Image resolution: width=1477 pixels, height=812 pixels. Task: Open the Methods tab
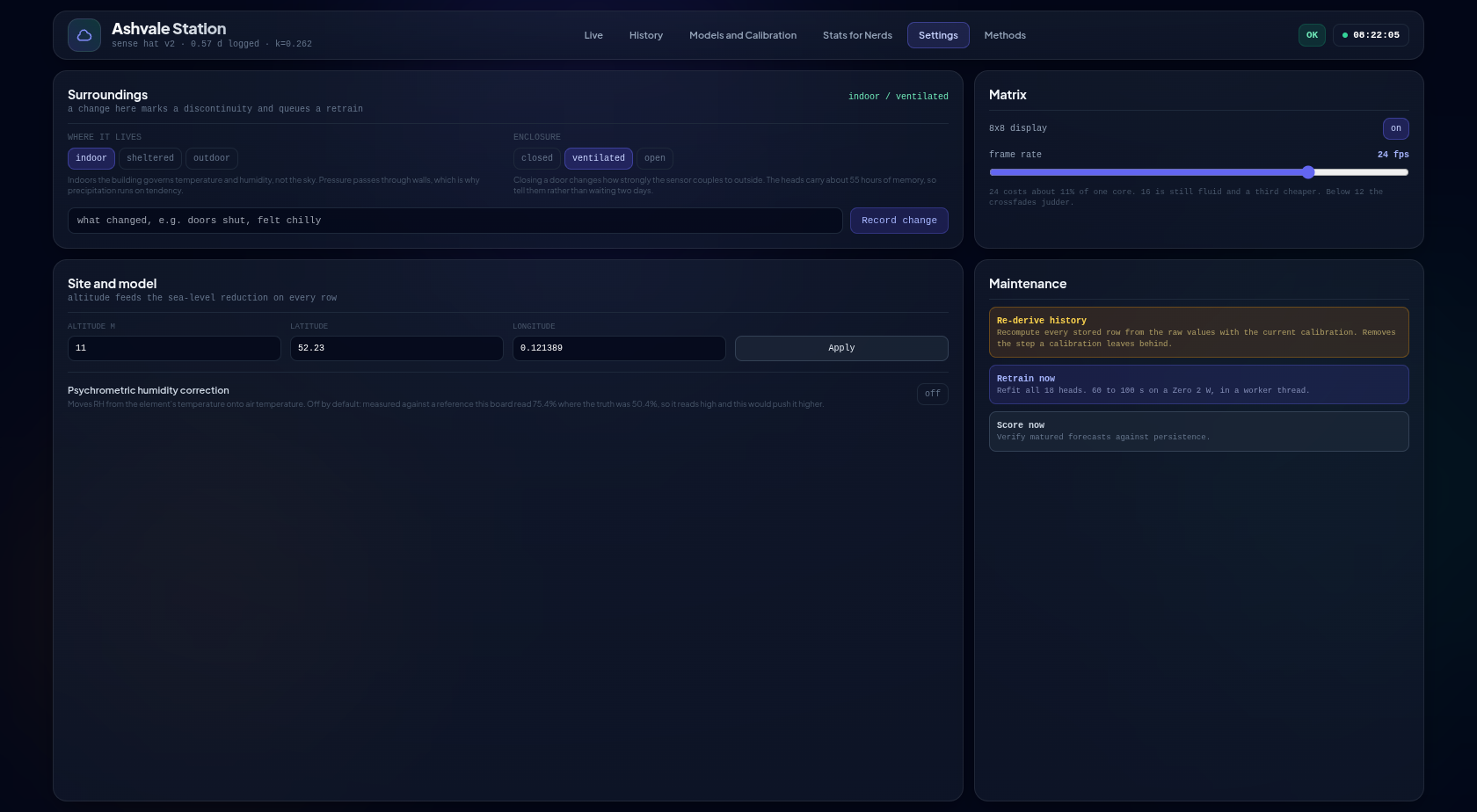[1005, 35]
